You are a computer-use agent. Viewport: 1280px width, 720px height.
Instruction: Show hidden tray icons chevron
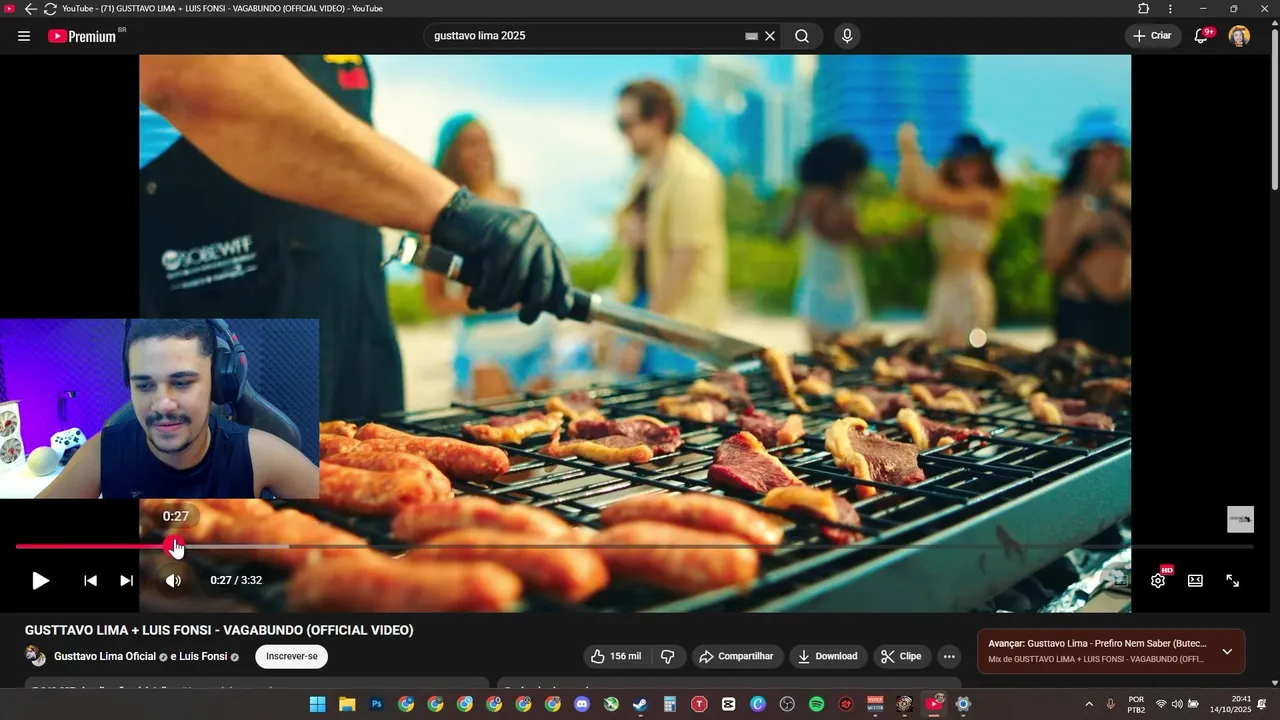click(x=1089, y=704)
